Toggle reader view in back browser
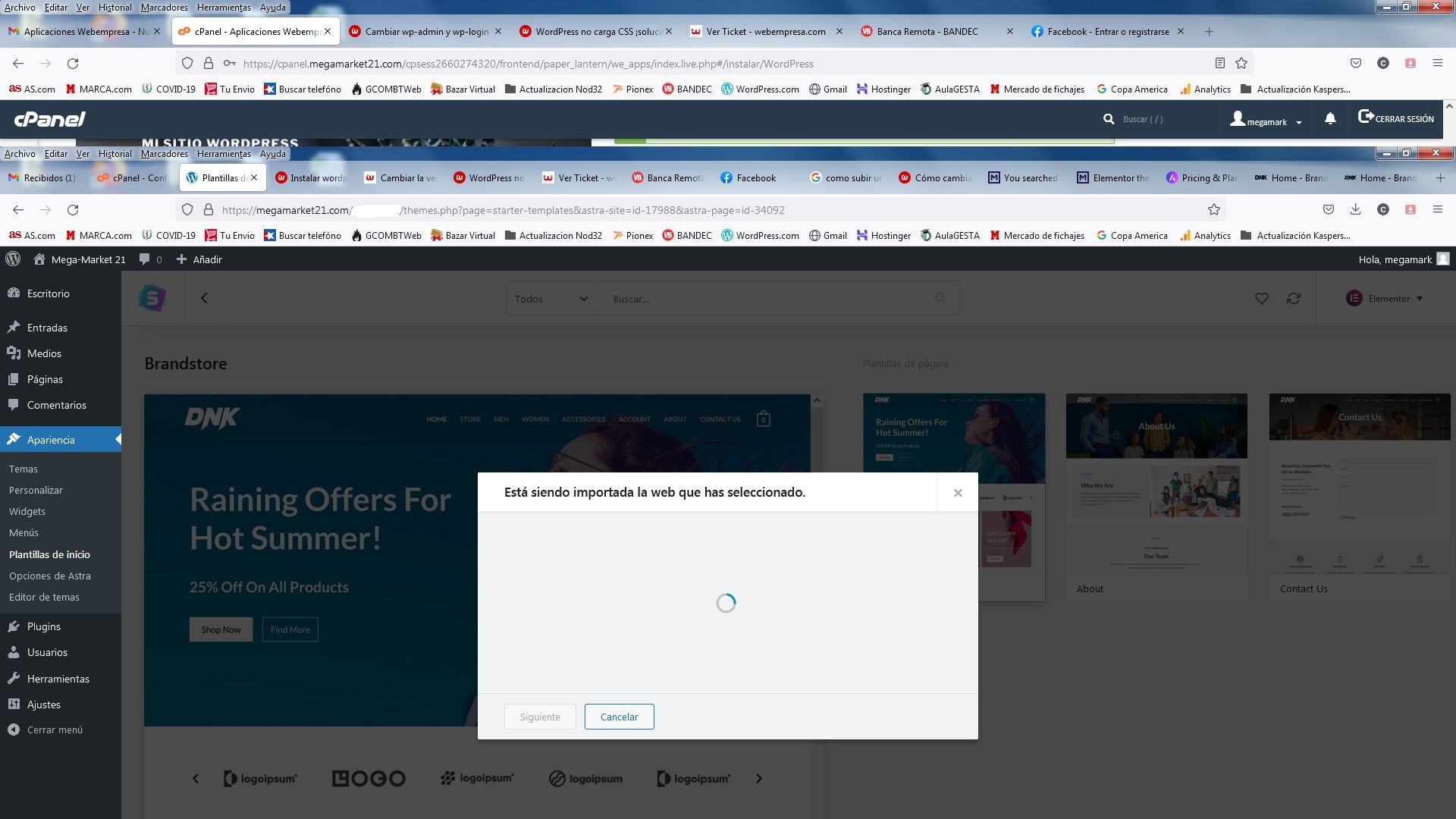 click(1219, 63)
